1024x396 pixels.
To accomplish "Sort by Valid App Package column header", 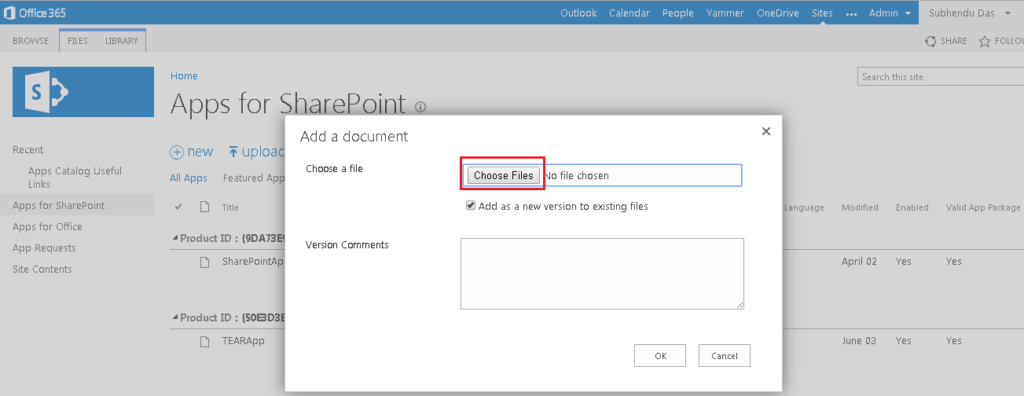I will [982, 208].
